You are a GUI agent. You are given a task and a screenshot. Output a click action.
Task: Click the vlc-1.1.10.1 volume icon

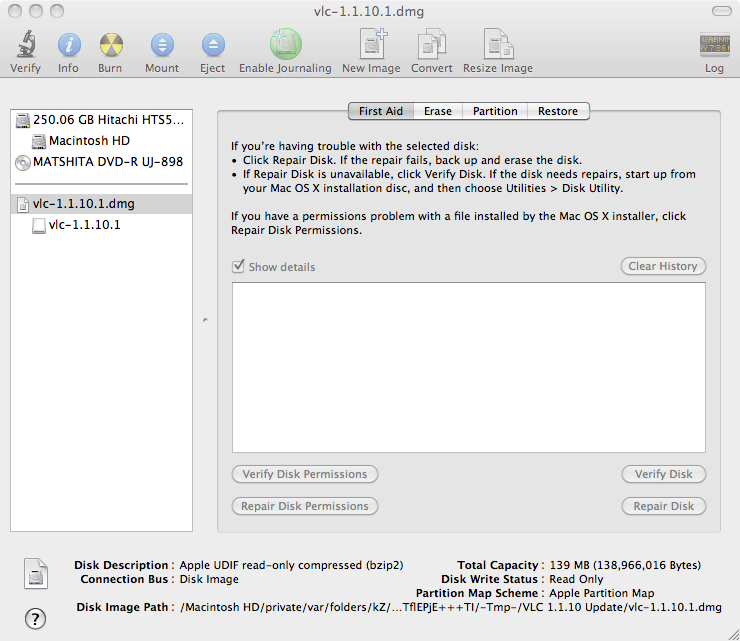(39, 225)
